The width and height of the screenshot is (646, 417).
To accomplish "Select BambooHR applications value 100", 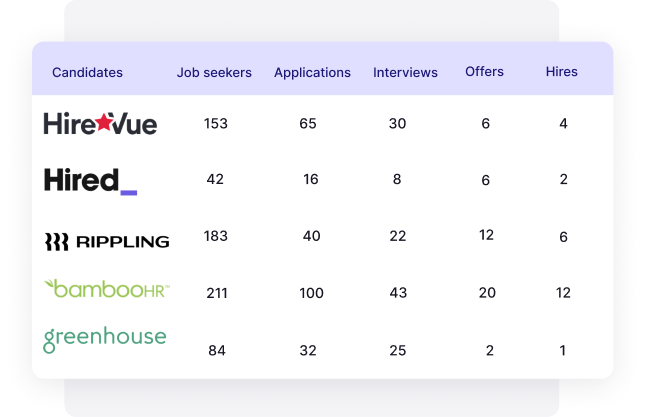I will (311, 293).
